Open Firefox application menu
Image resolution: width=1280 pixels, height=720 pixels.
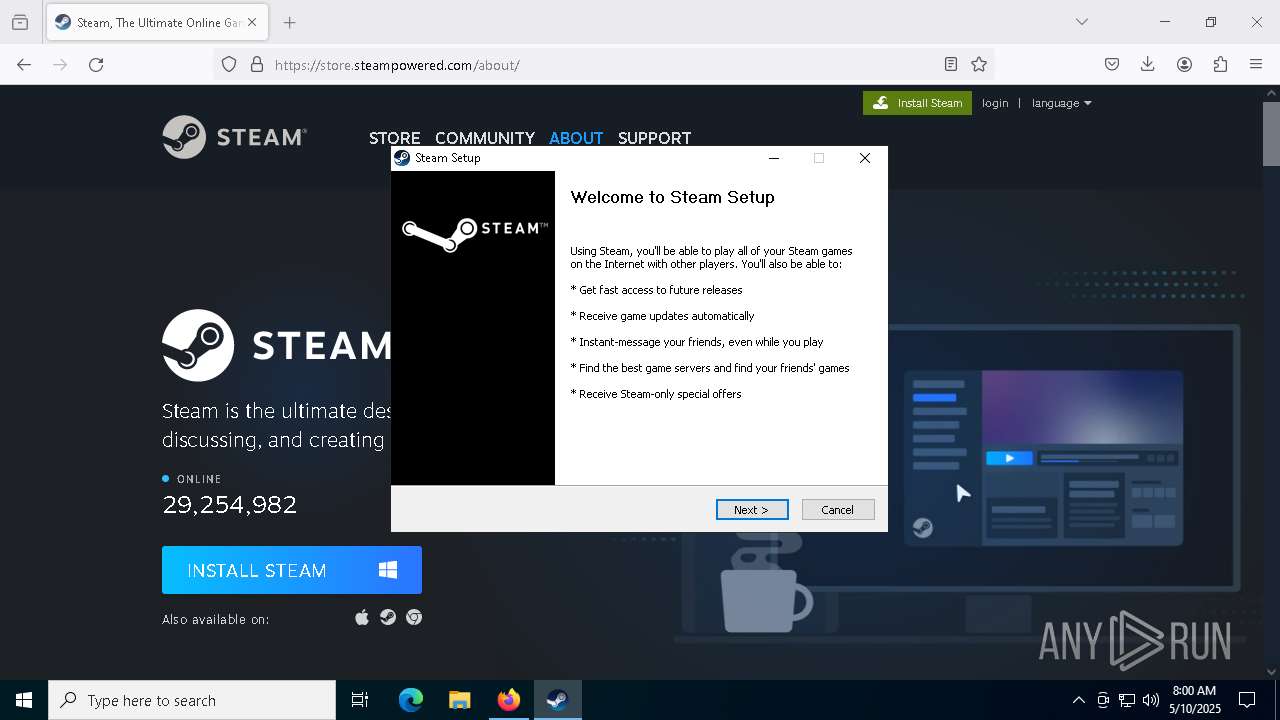[x=1256, y=65]
